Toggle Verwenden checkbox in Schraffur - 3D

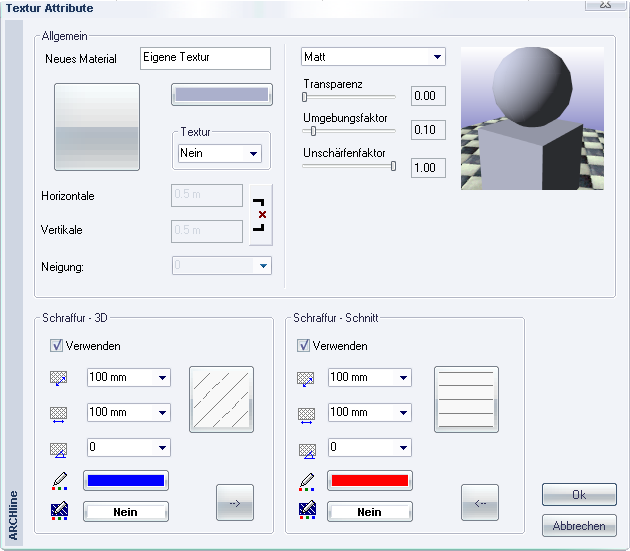(56, 345)
